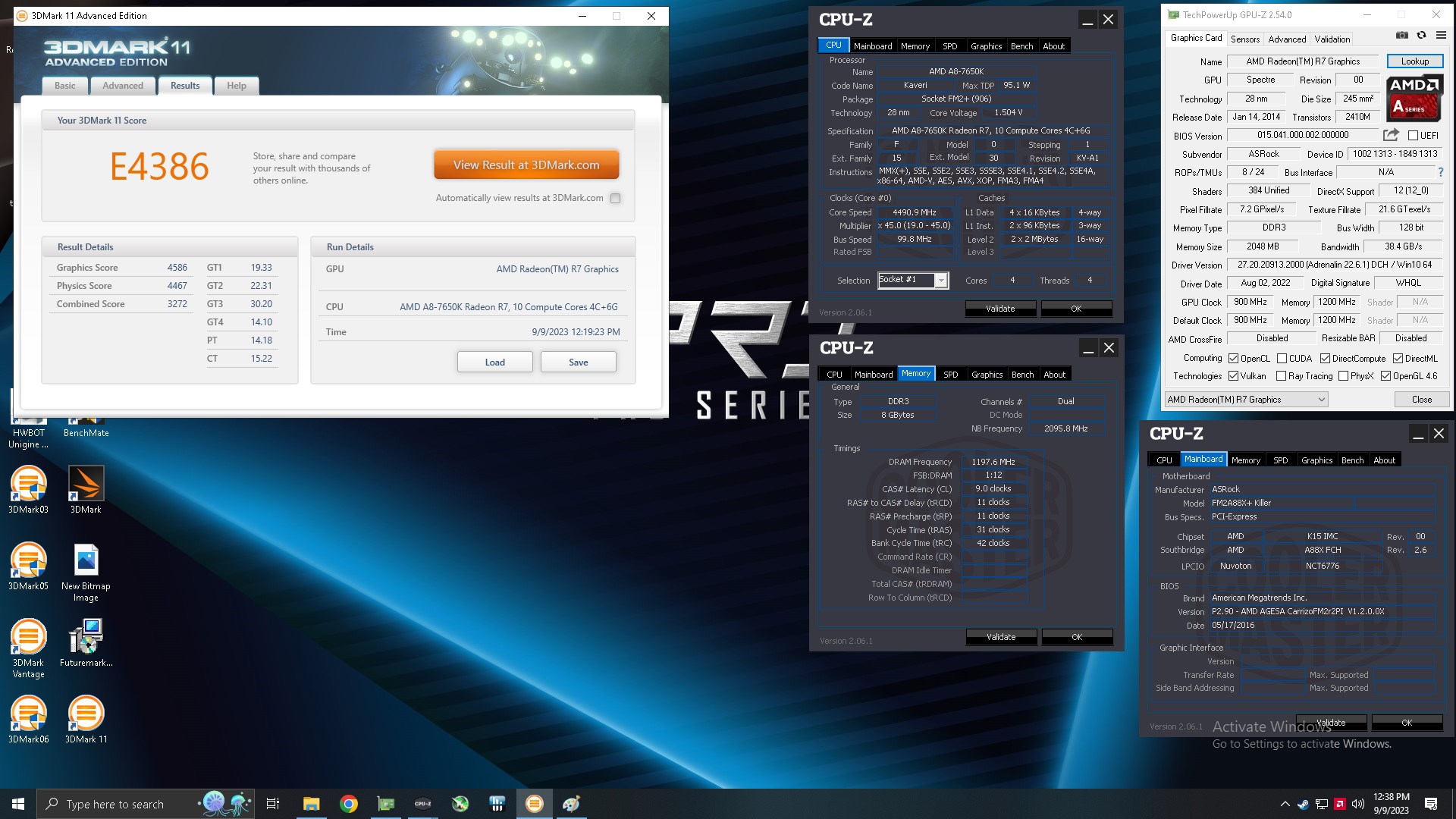The image size is (1456, 819).
Task: Open the volume control in the system tray
Action: point(1358,804)
